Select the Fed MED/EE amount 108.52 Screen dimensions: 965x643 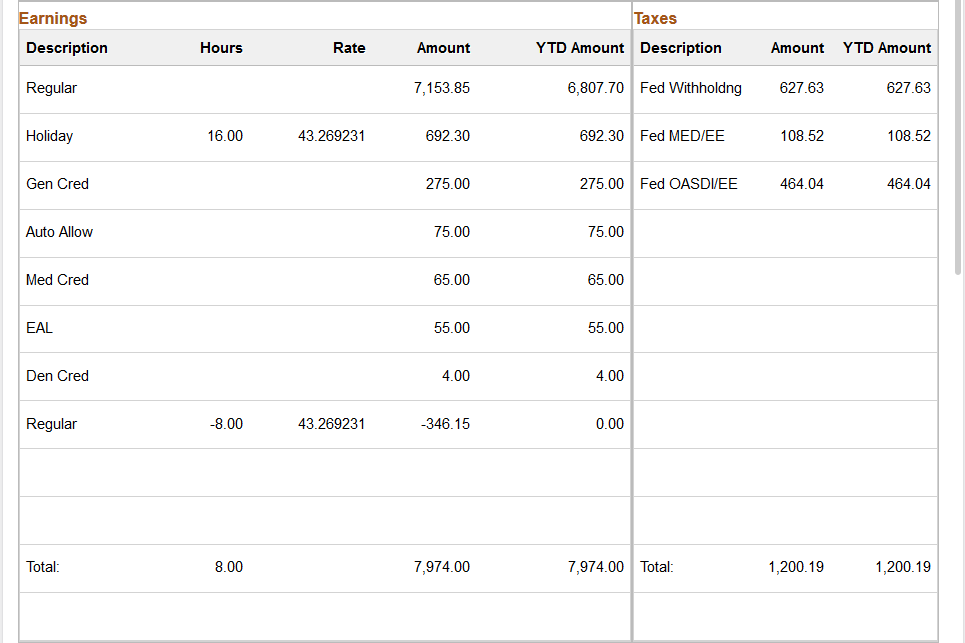point(802,136)
